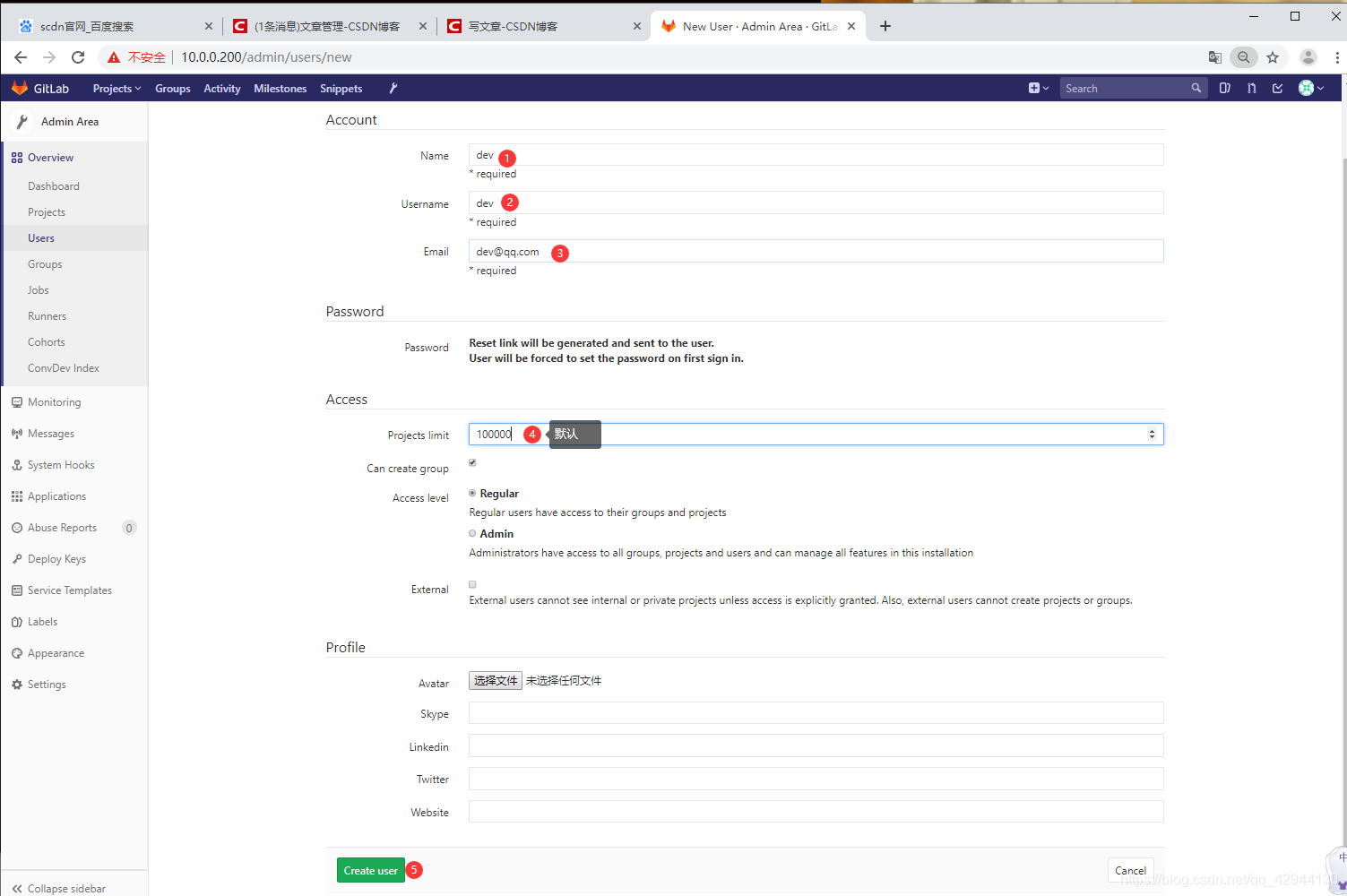Image resolution: width=1347 pixels, height=896 pixels.
Task: Click the Twitter input field
Action: point(816,779)
